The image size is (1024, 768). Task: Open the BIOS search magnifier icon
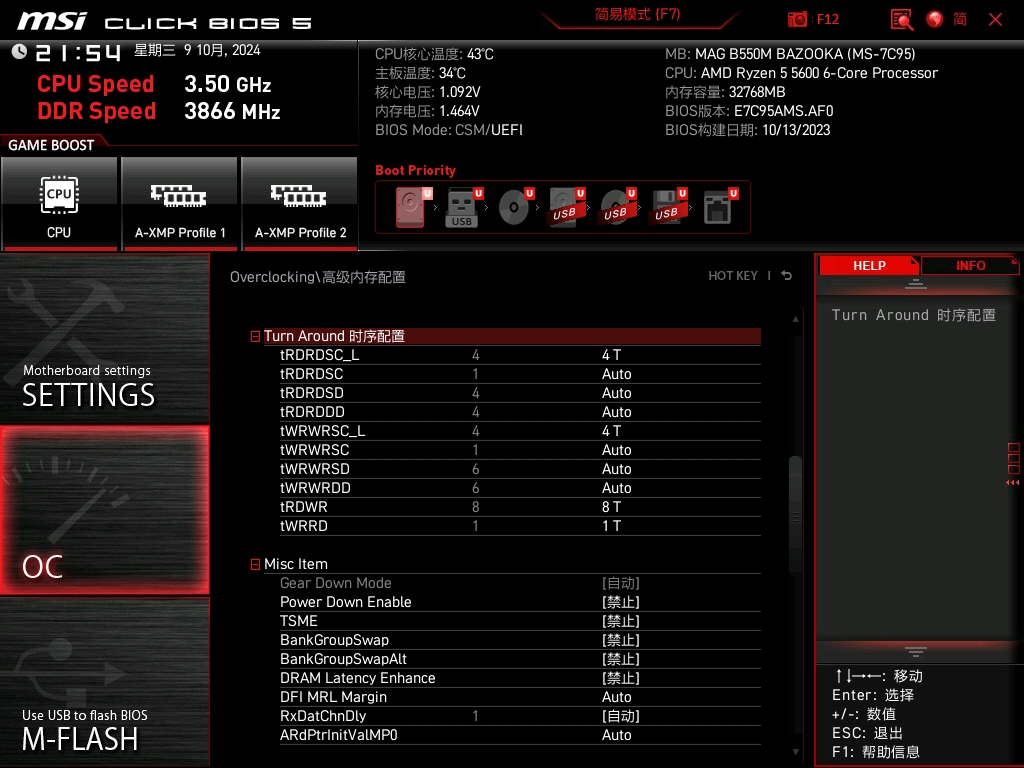[902, 20]
